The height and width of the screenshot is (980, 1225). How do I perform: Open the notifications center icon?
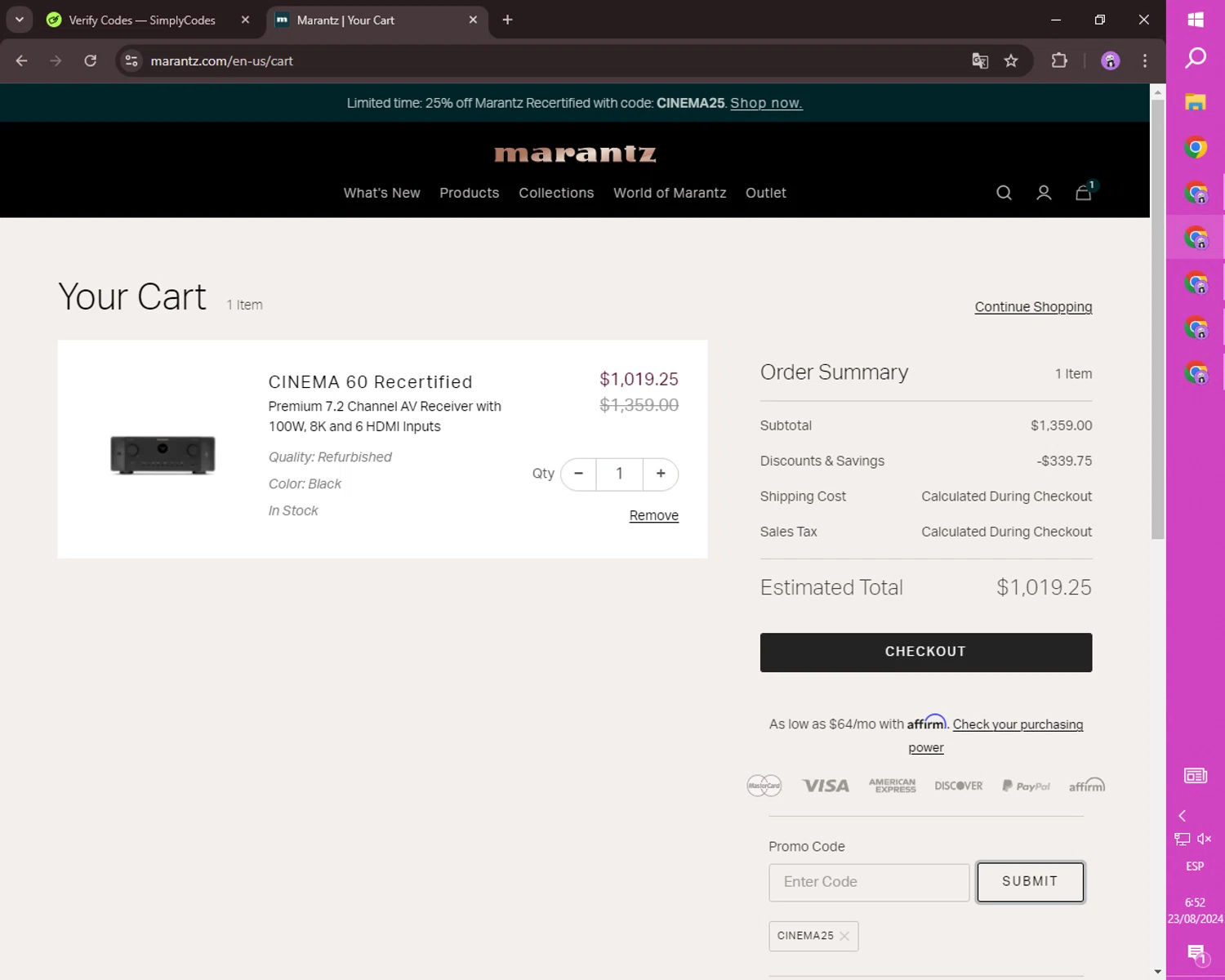pos(1196,953)
